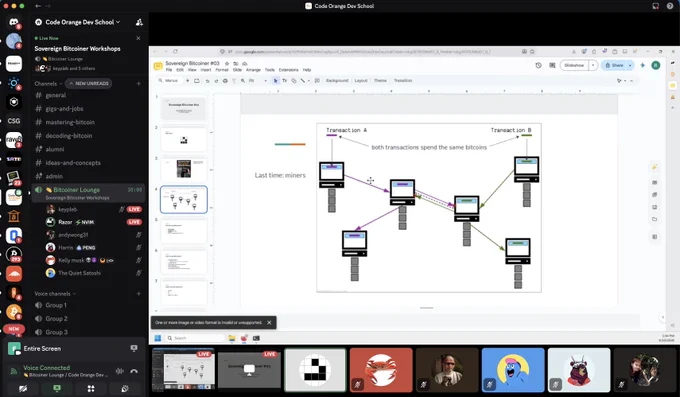This screenshot has height=397, width=680.
Task: Click Transition button in Slides toolbar
Action: click(403, 81)
